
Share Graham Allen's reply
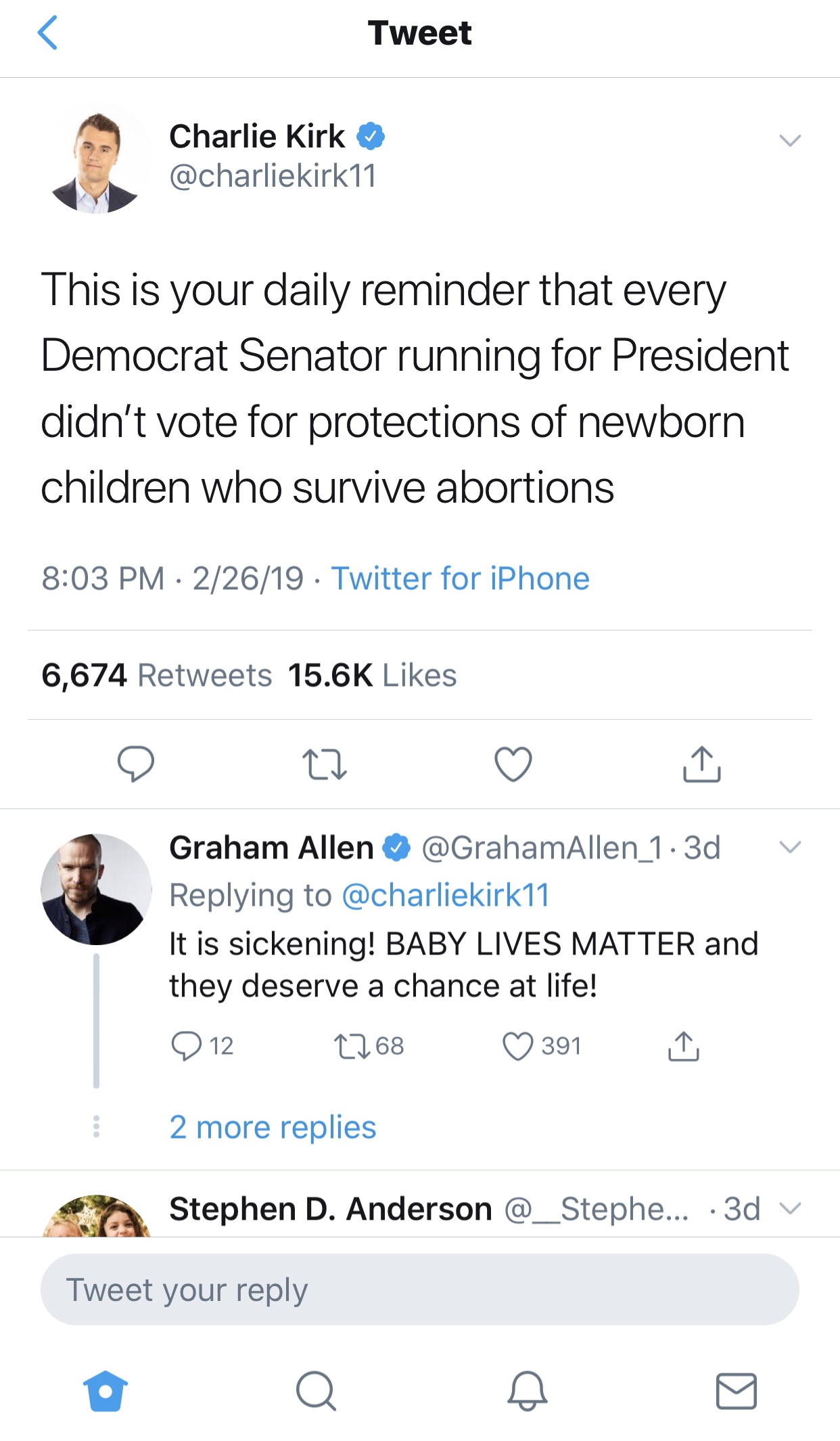coord(684,1046)
